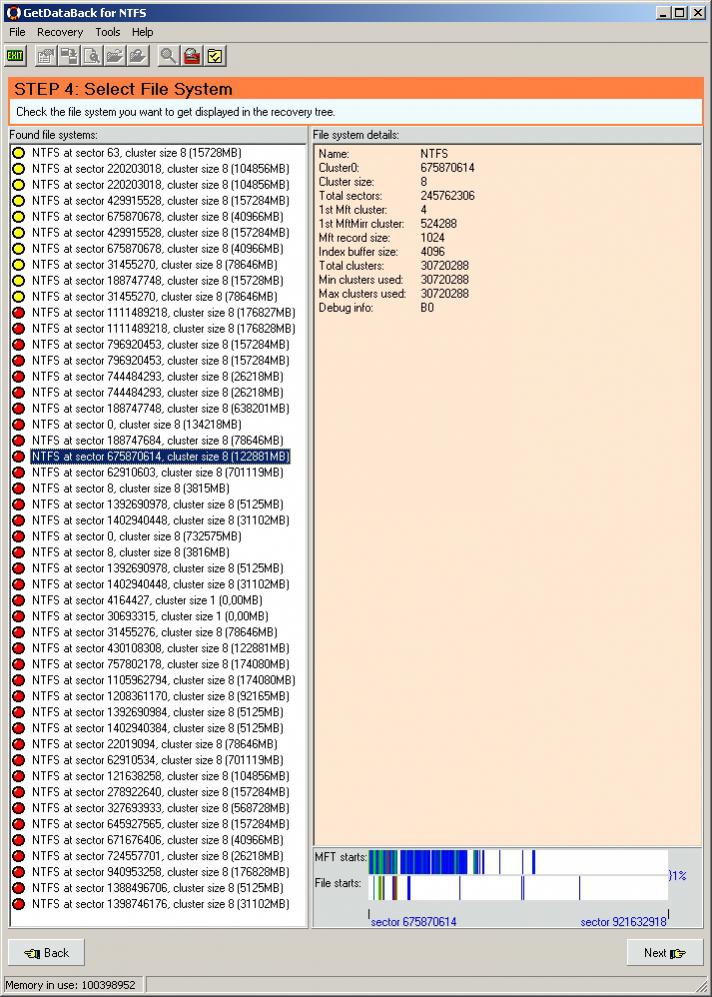Click the document preview magnifier toolbar icon
Screen dimensions: 712x997
(x=92, y=56)
